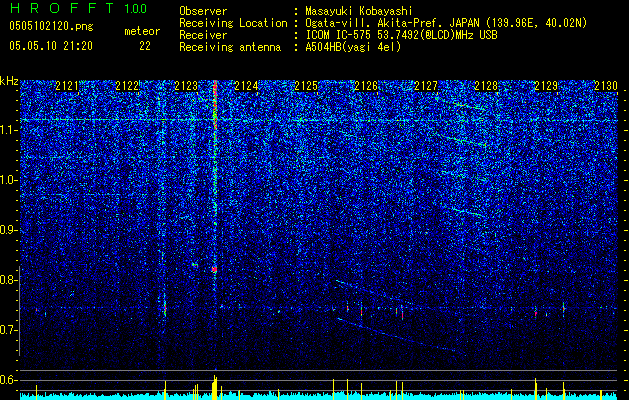The height and width of the screenshot is (400, 629).
Task: Click the 0.9 frequency axis label
Action: point(8,230)
